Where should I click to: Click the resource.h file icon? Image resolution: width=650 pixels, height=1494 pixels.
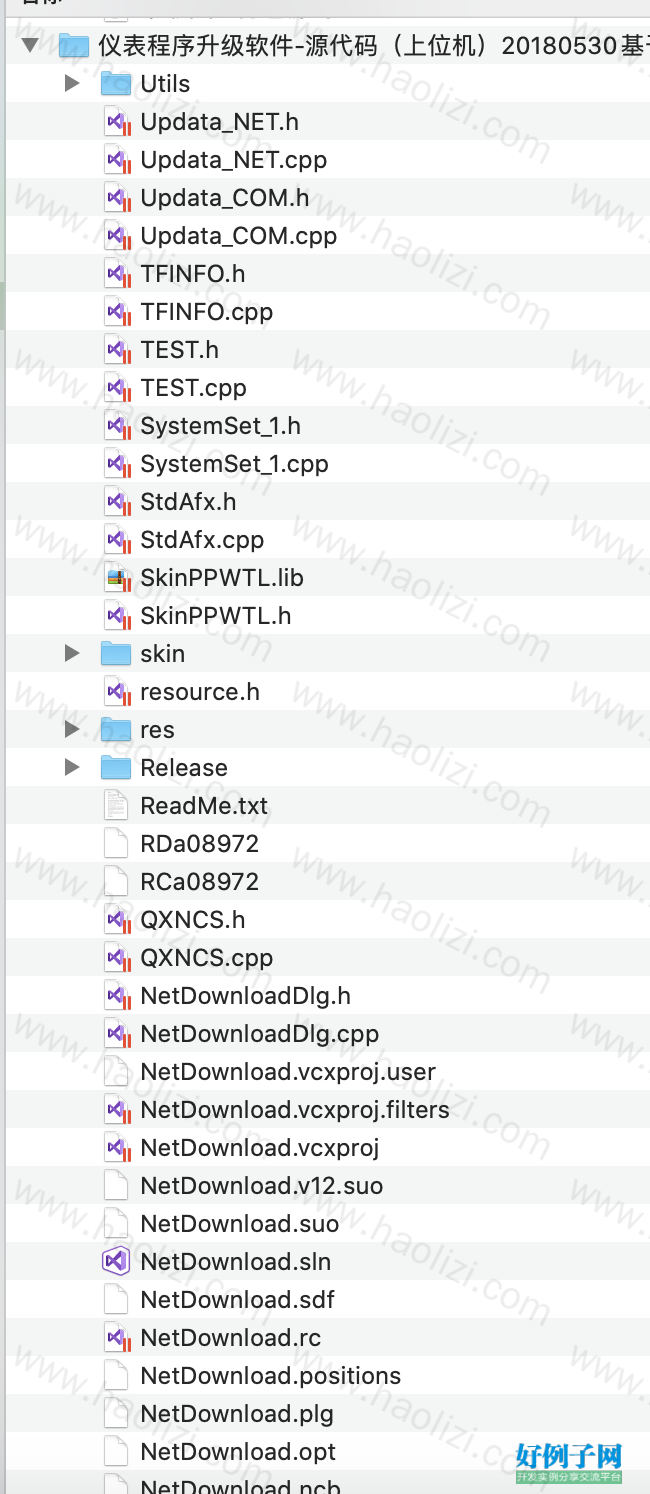click(117, 691)
